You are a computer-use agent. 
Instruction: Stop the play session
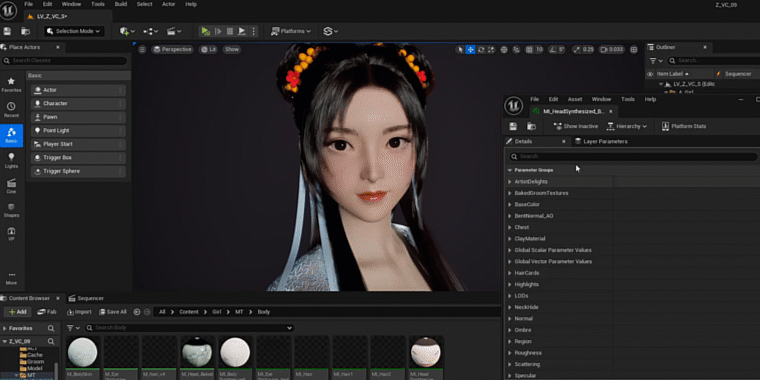(x=230, y=31)
